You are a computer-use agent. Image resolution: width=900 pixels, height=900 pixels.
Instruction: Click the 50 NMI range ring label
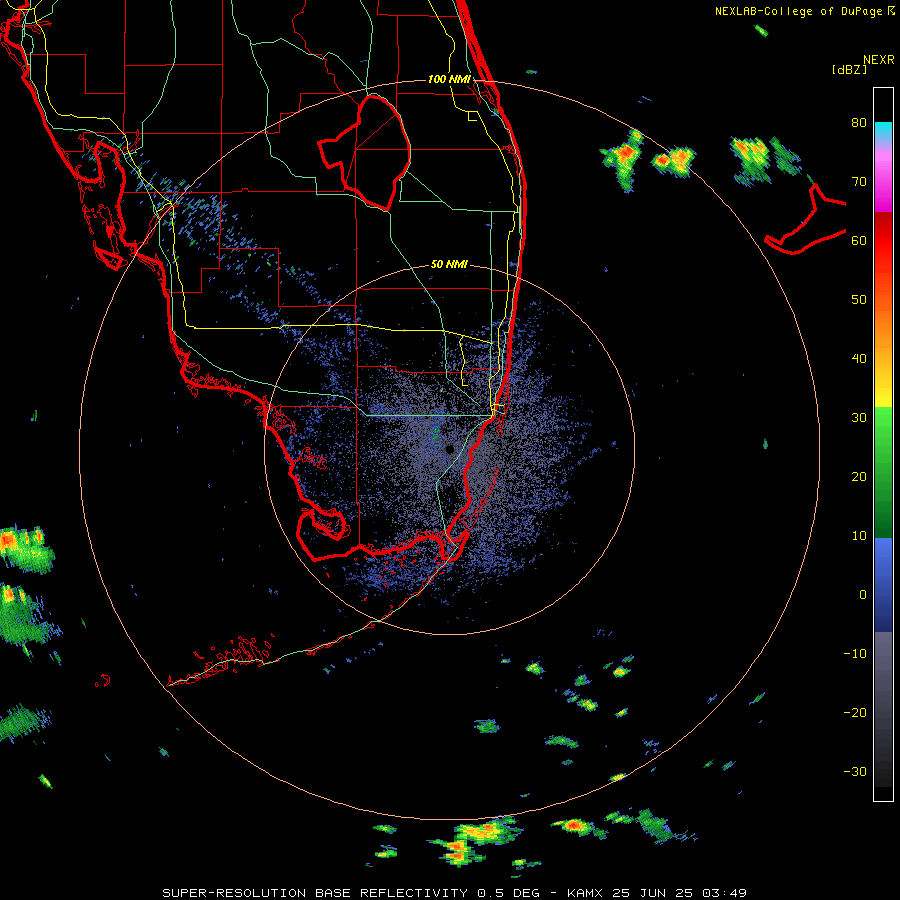(449, 264)
